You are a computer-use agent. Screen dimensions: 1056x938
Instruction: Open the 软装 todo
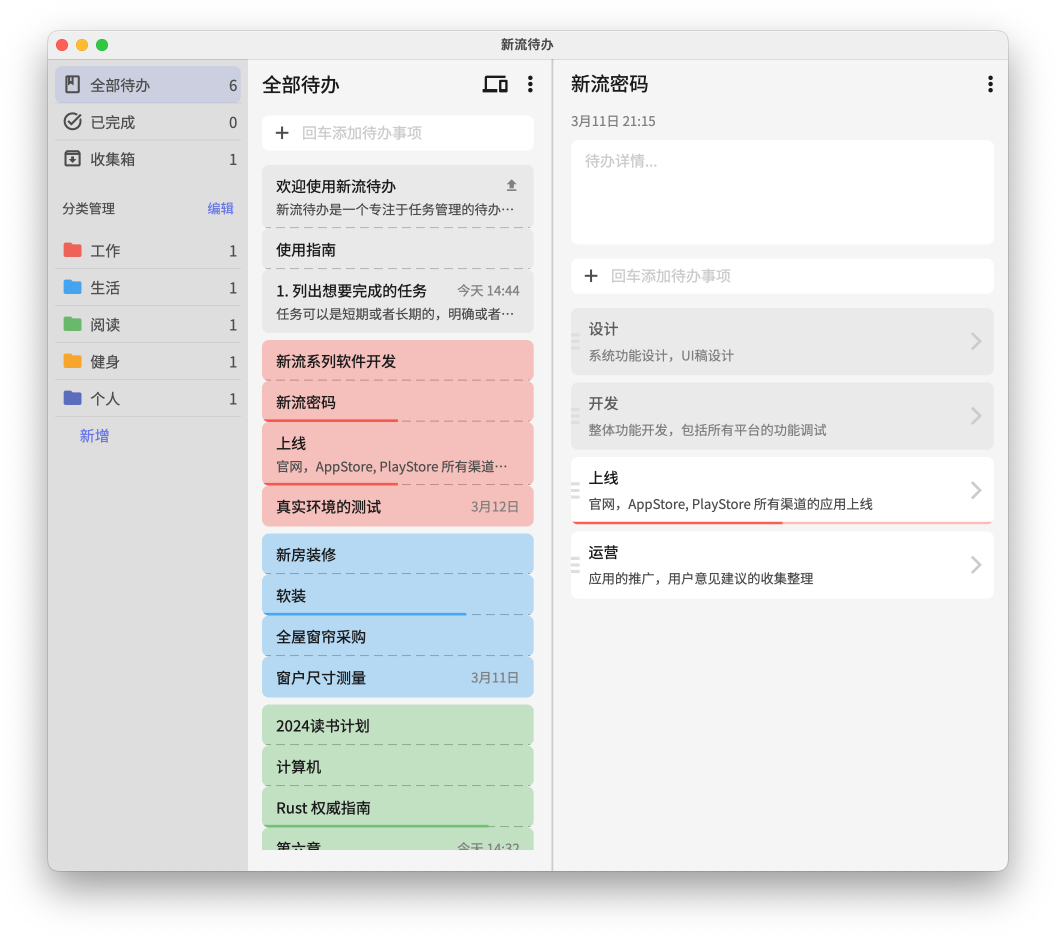tap(397, 595)
